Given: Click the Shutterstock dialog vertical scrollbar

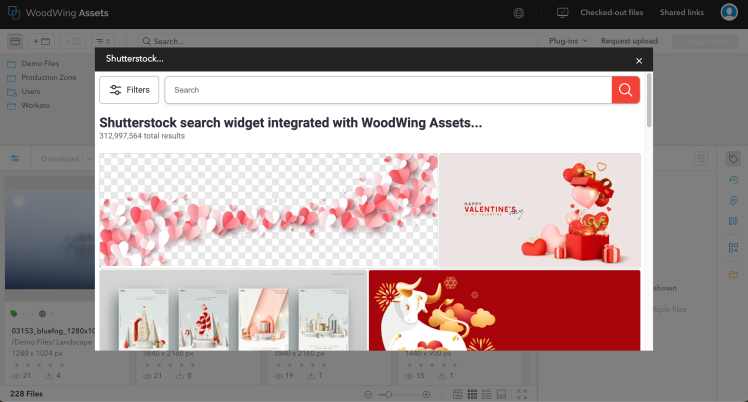Looking at the screenshot, I should (649, 100).
